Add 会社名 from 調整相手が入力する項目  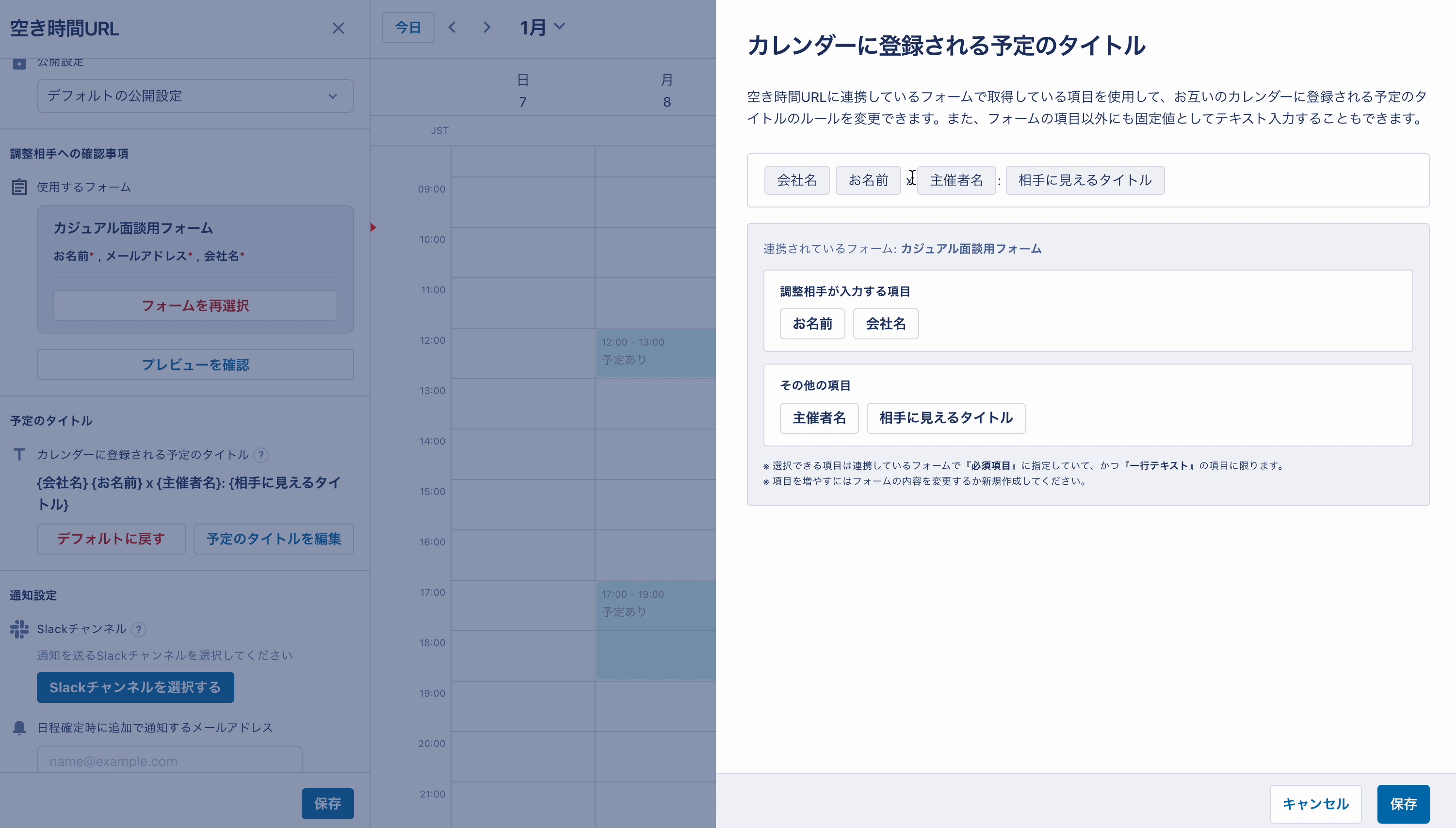[x=886, y=323]
